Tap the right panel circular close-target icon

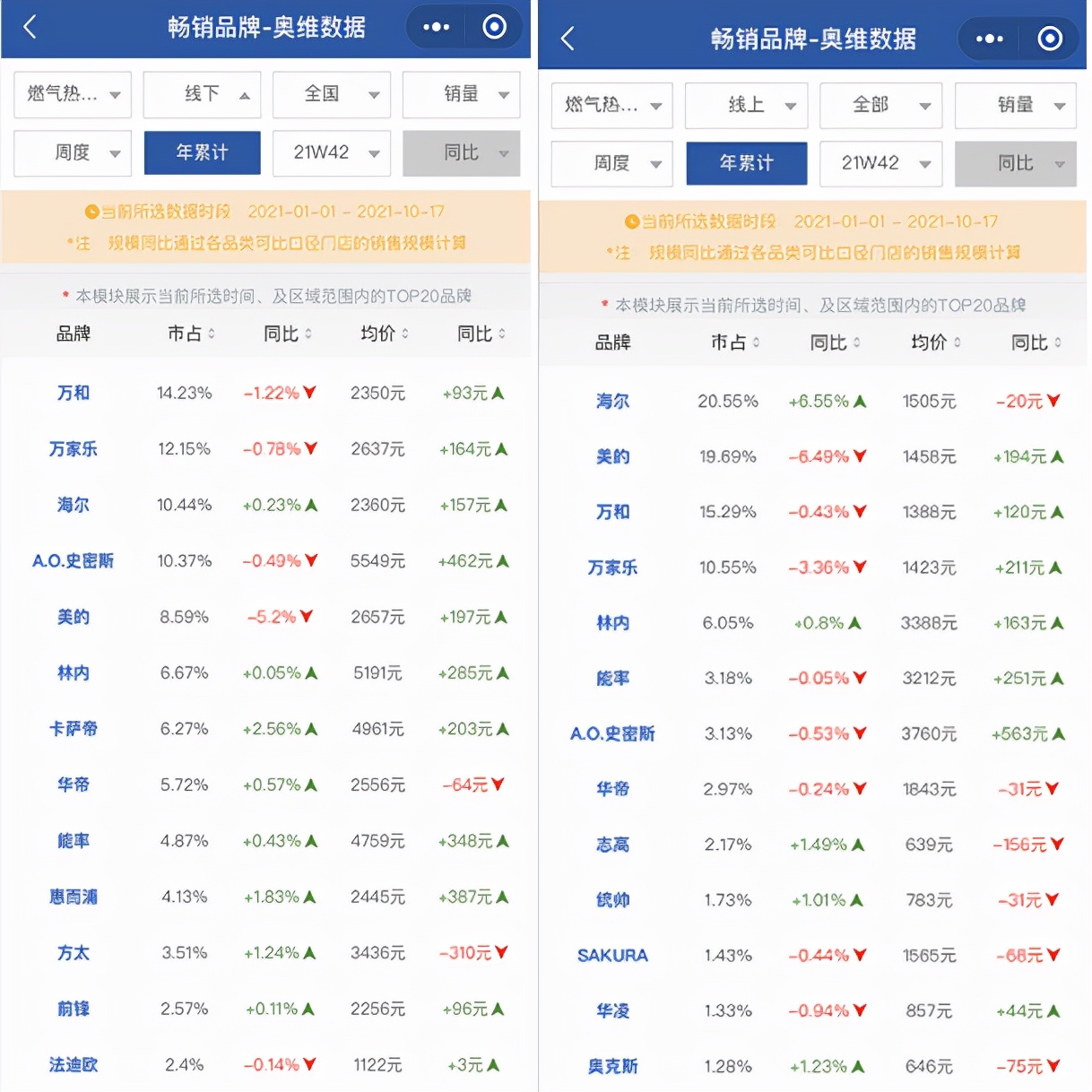coord(1050,39)
